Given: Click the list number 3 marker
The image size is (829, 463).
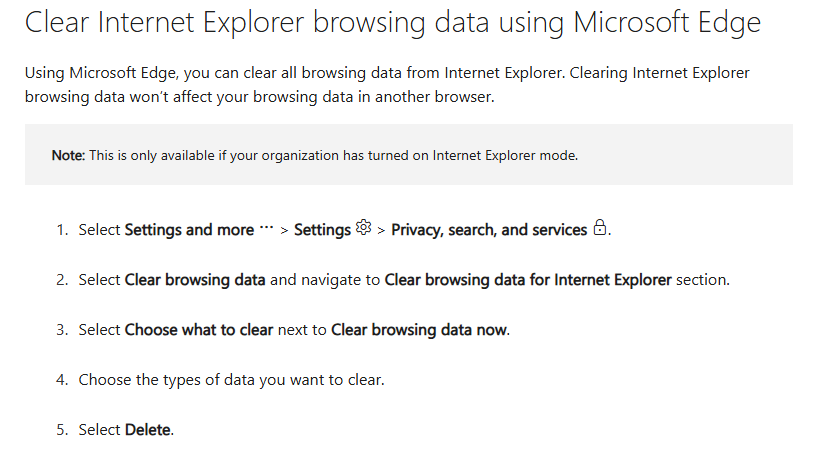Looking at the screenshot, I should [x=62, y=330].
